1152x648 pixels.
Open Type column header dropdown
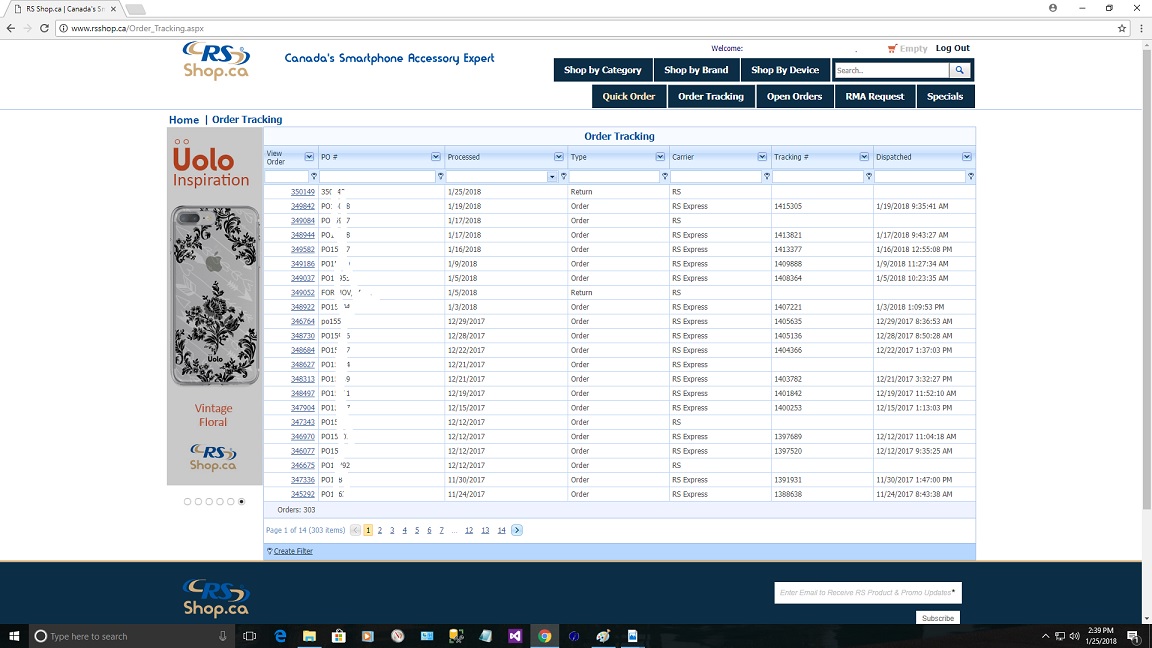click(x=660, y=156)
